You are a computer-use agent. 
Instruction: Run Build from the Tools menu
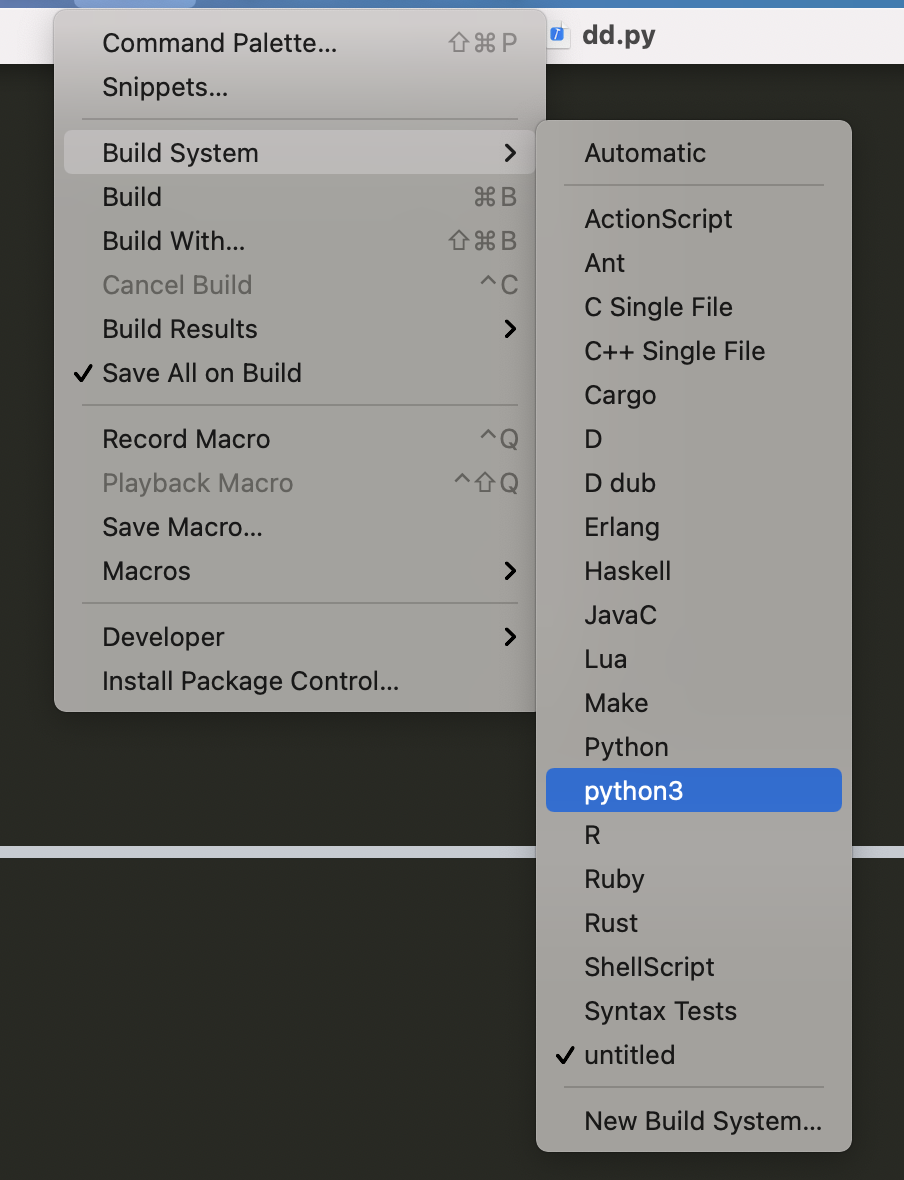click(x=300, y=197)
